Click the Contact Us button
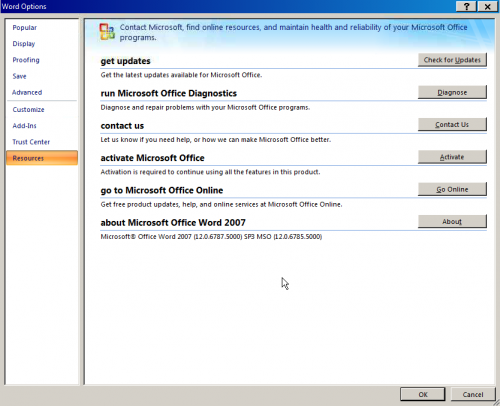The width and height of the screenshot is (500, 406). click(452, 124)
